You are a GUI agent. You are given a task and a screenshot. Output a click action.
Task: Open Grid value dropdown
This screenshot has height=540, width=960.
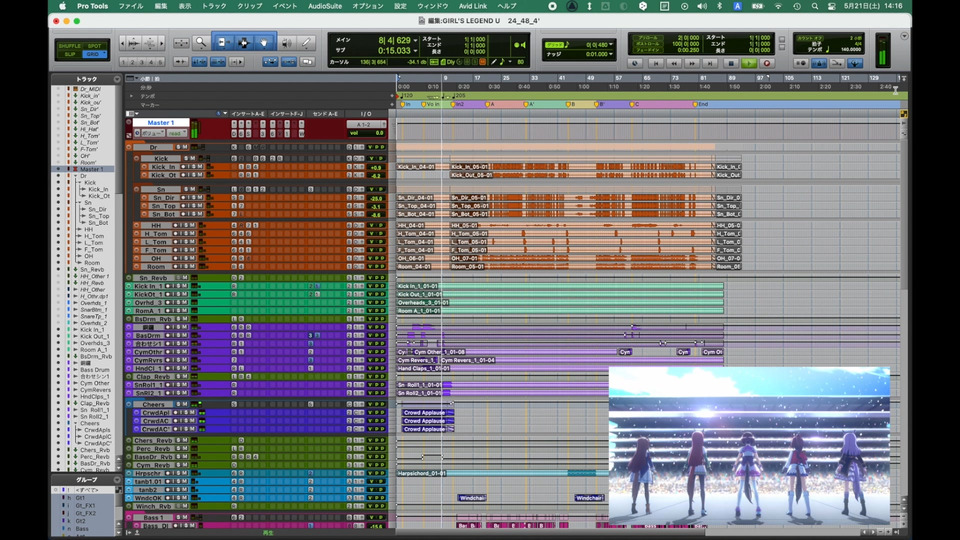[x=611, y=45]
